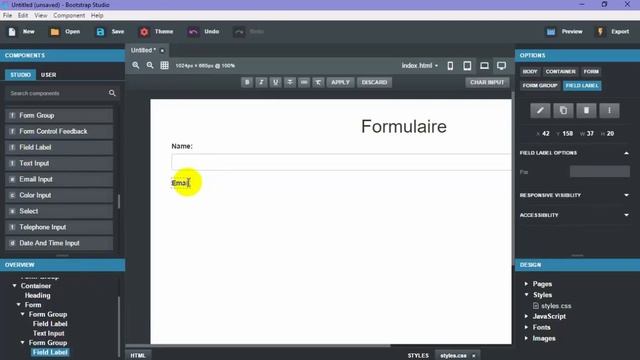The height and width of the screenshot is (360, 640).
Task: Select the Container breadcrumb button
Action: pos(560,71)
